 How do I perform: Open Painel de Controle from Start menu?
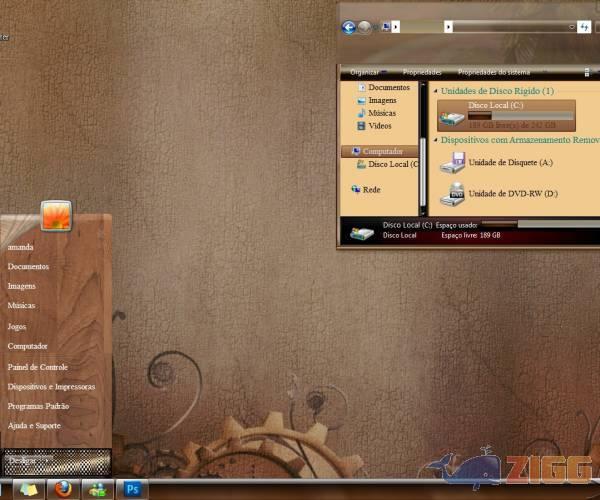click(38, 367)
